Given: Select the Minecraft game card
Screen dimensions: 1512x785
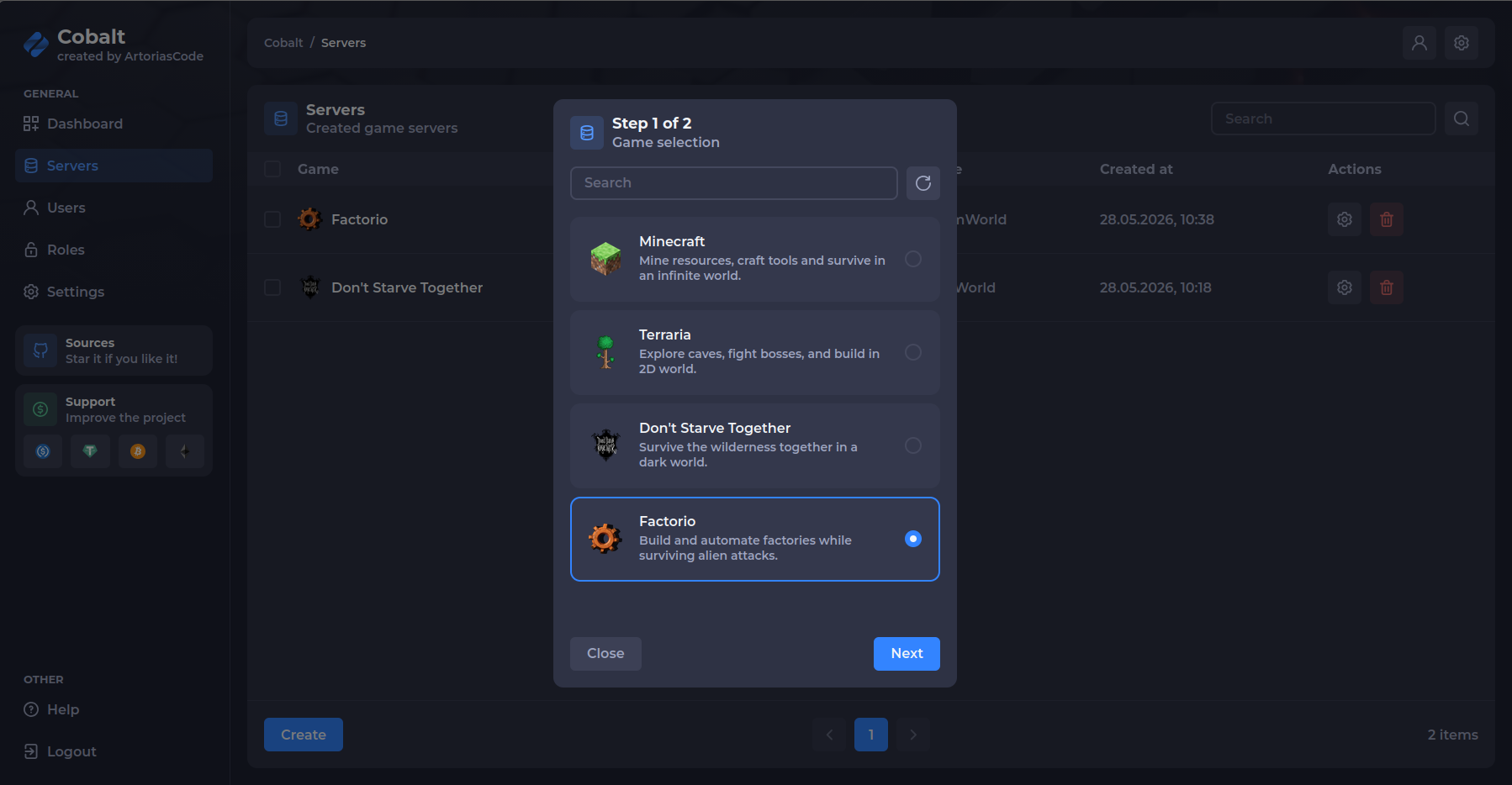Looking at the screenshot, I should [x=755, y=259].
